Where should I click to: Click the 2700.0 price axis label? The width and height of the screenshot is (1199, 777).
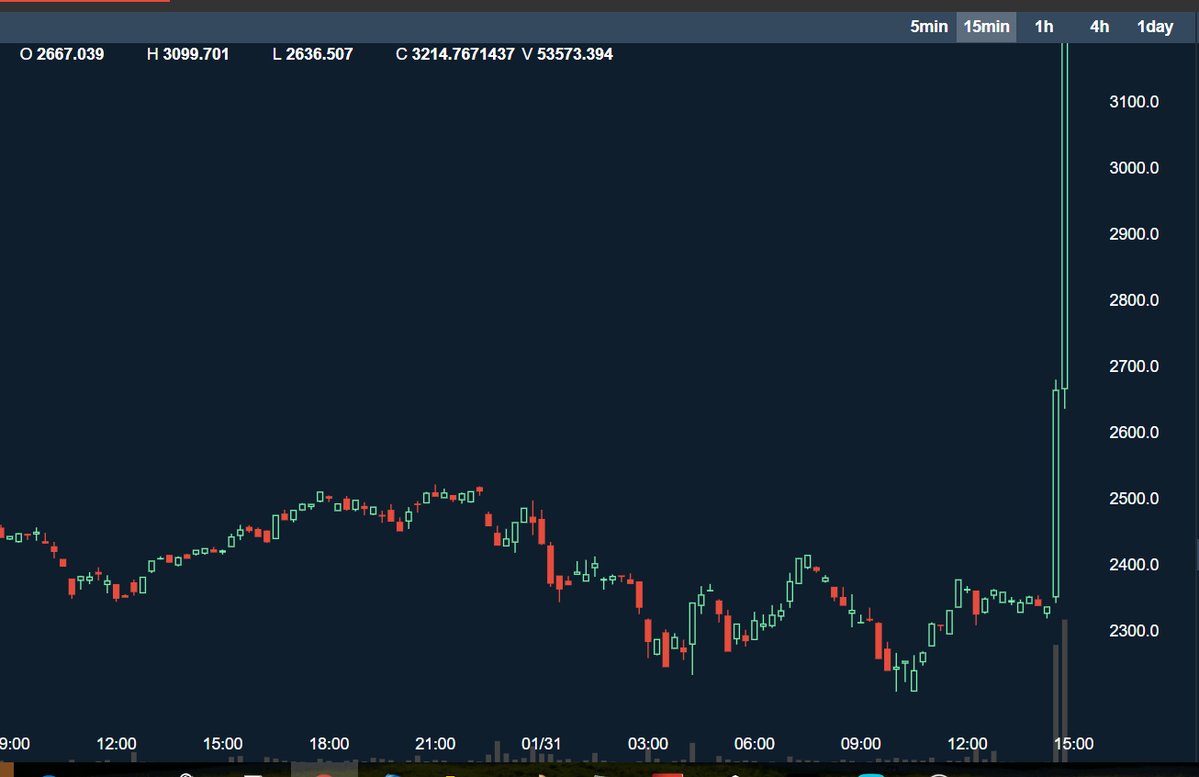[1134, 366]
